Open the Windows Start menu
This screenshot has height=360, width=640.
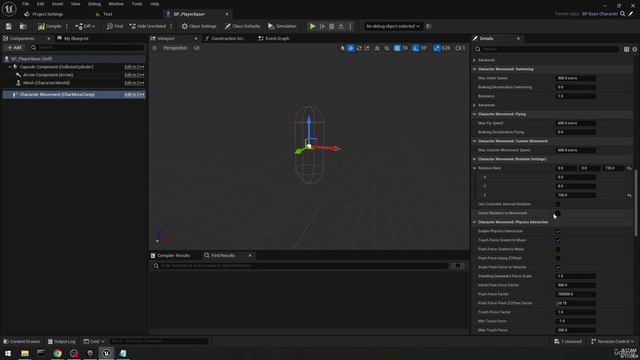8,353
